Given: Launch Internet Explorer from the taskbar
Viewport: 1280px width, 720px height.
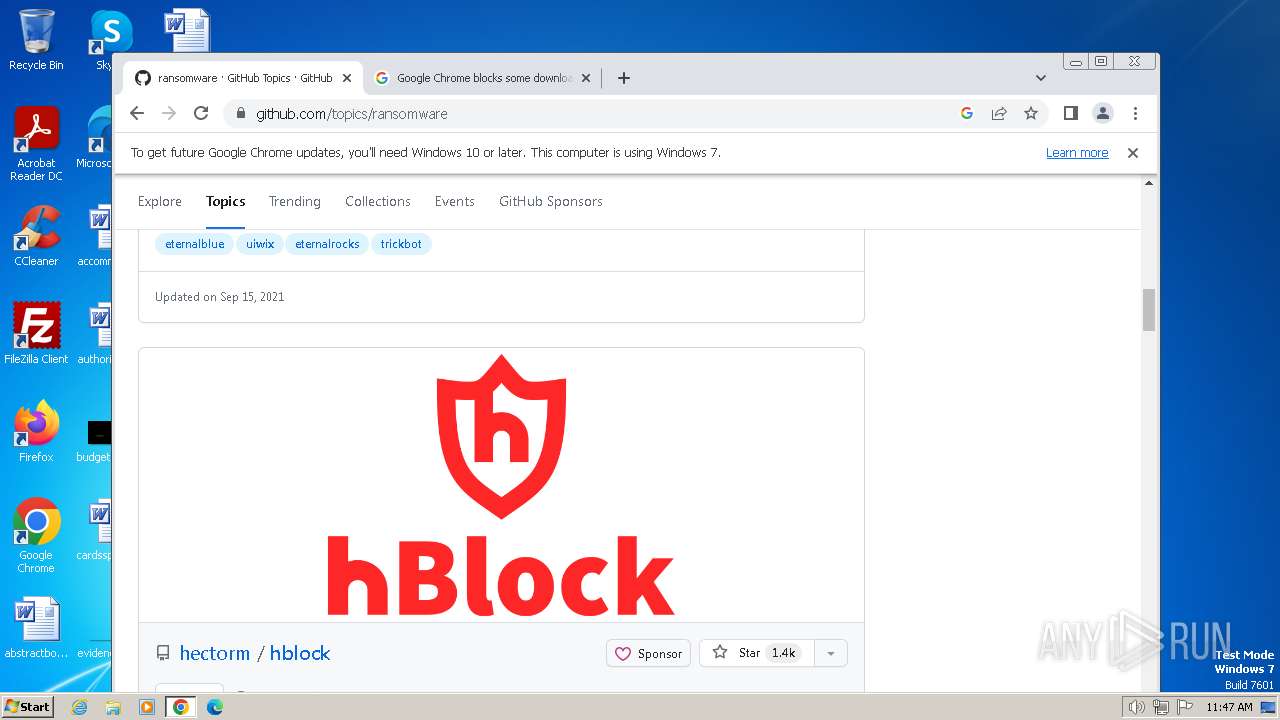Looking at the screenshot, I should 80,707.
